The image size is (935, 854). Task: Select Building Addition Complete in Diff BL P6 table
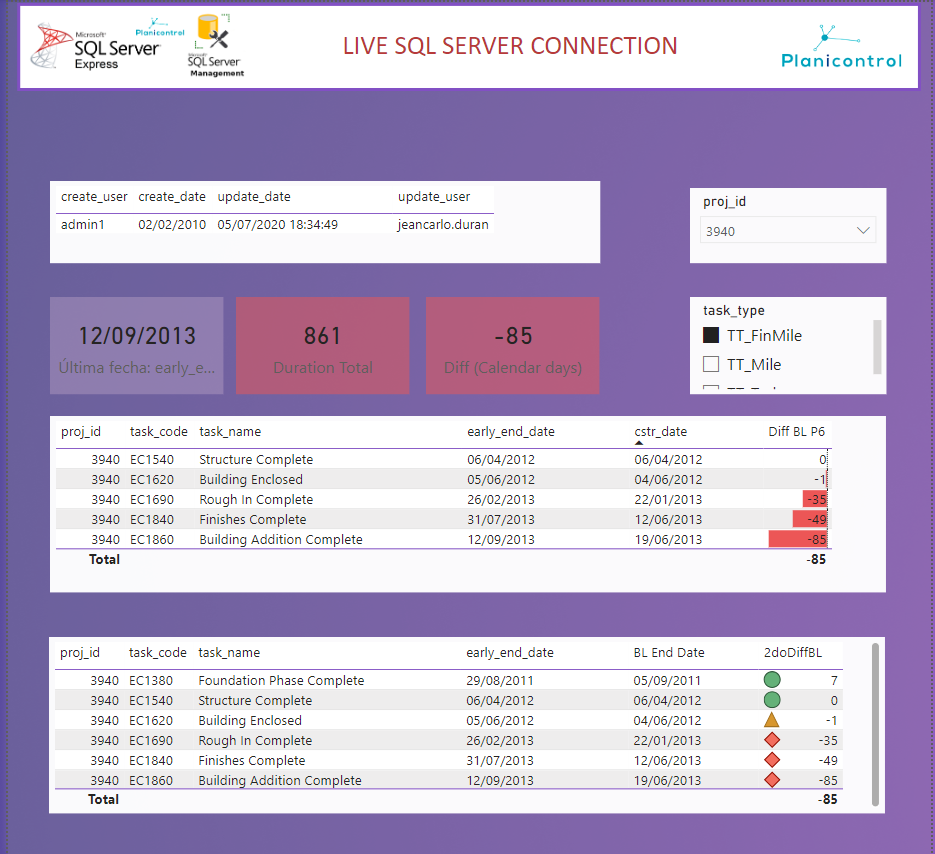281,539
